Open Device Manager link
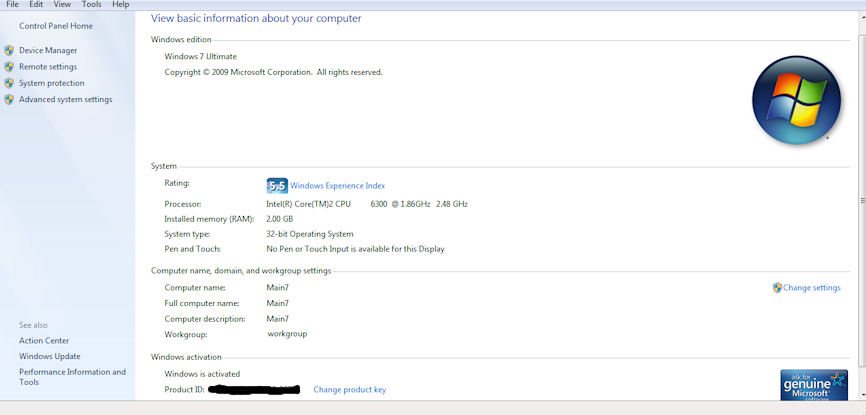The height and width of the screenshot is (415, 866). click(x=48, y=50)
